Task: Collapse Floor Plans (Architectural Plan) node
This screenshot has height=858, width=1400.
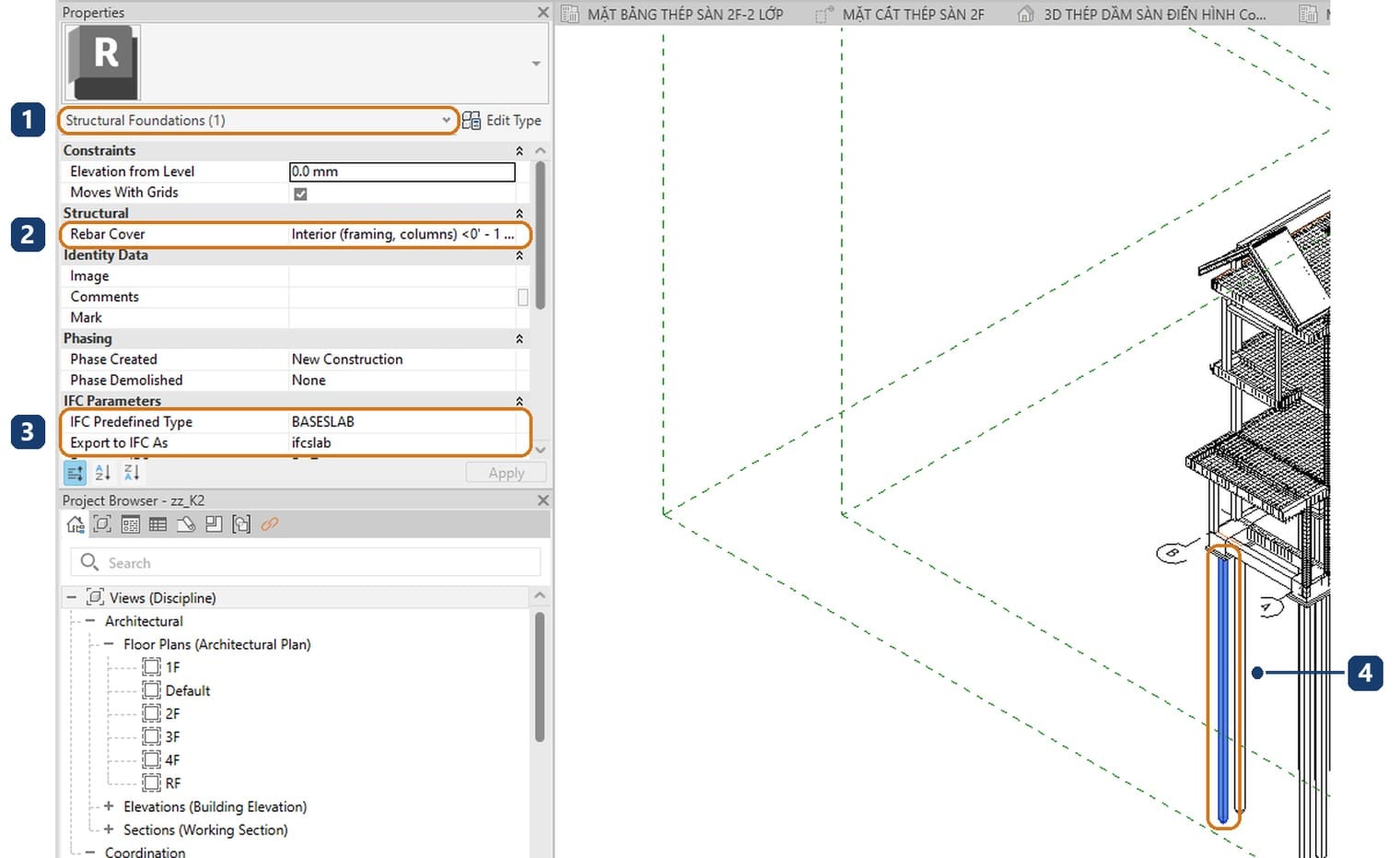Action: (x=109, y=644)
